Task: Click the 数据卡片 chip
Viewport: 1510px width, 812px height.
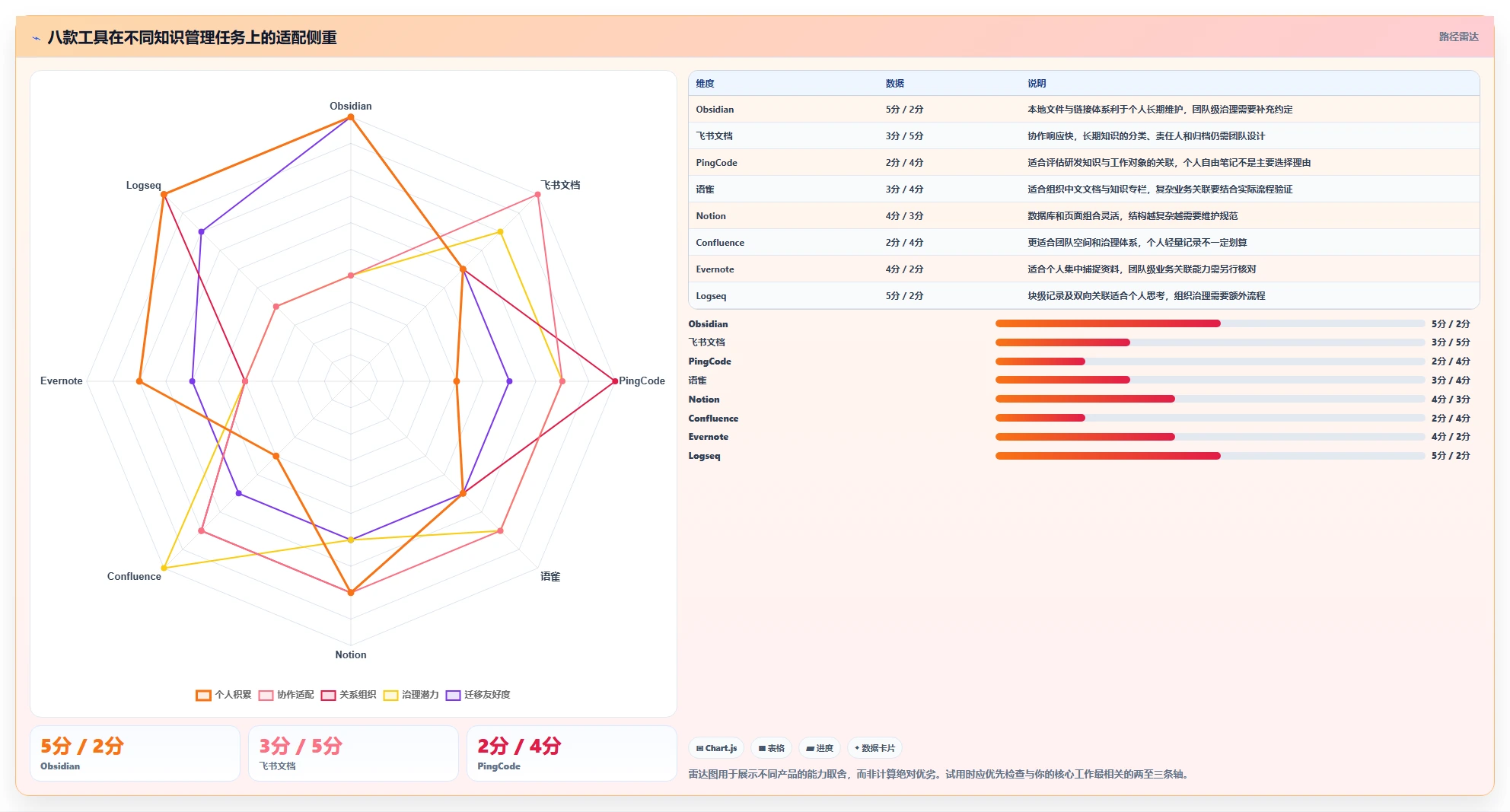Action: 874,748
